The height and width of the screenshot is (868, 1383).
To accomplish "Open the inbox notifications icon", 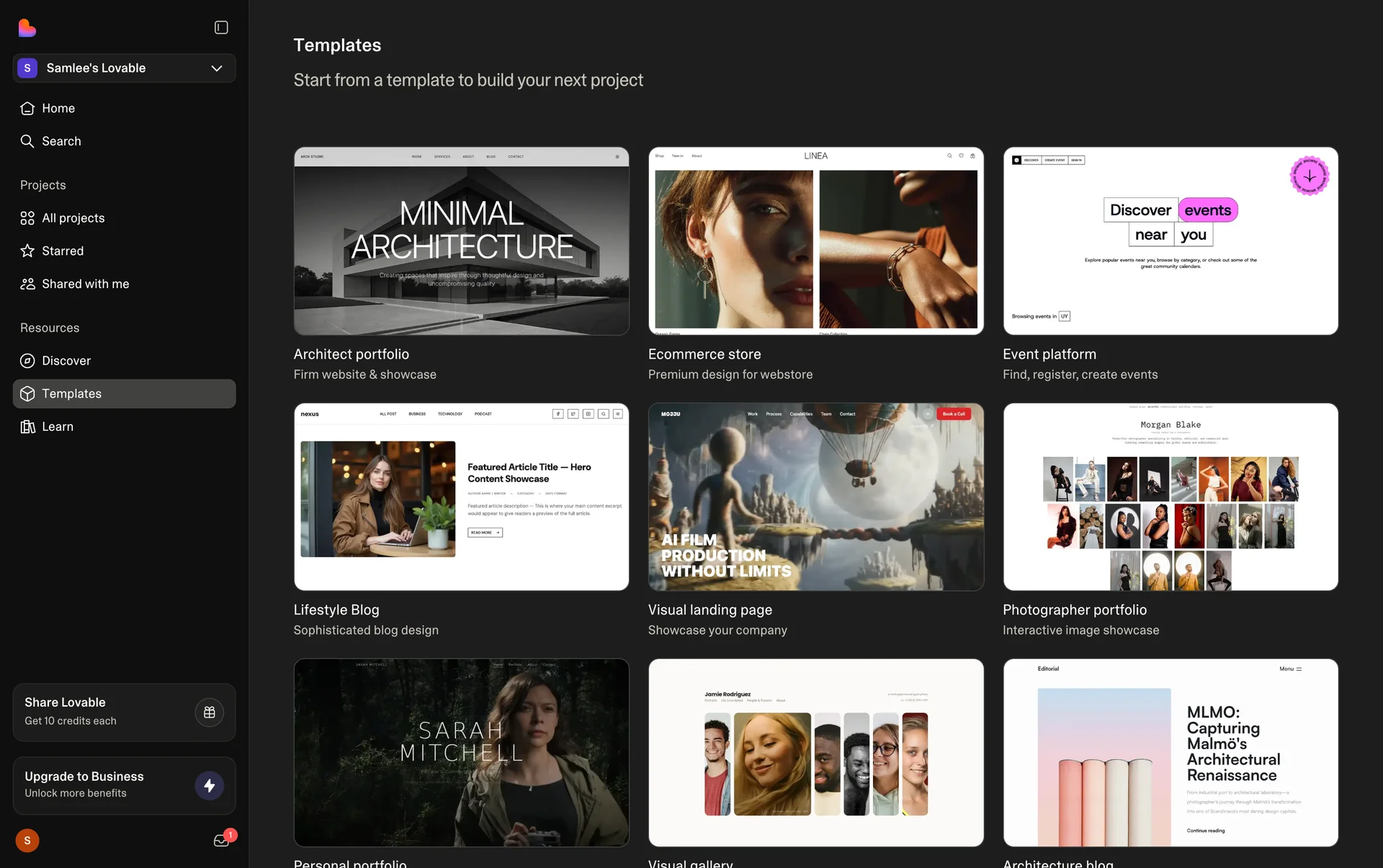I will (221, 841).
